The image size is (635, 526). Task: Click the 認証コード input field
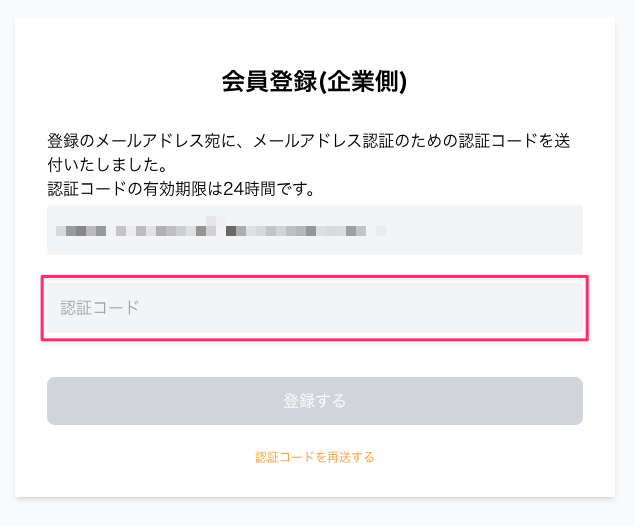[x=314, y=308]
